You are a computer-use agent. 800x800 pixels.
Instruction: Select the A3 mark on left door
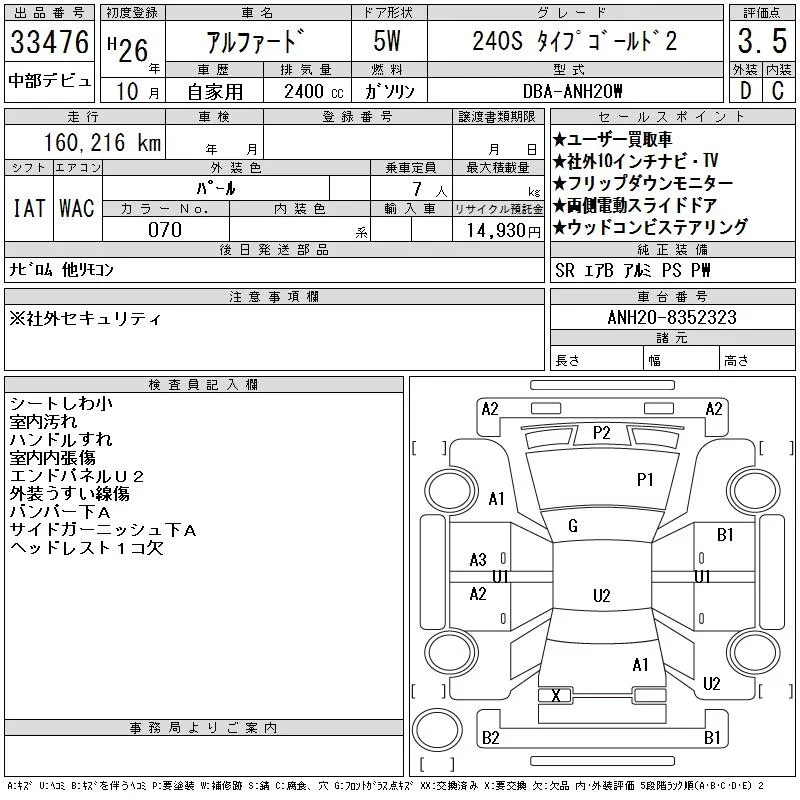click(x=478, y=560)
